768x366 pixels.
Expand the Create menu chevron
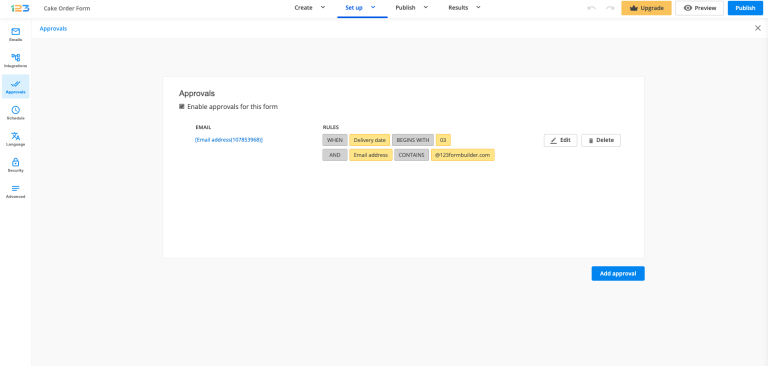pyautogui.click(x=323, y=7)
